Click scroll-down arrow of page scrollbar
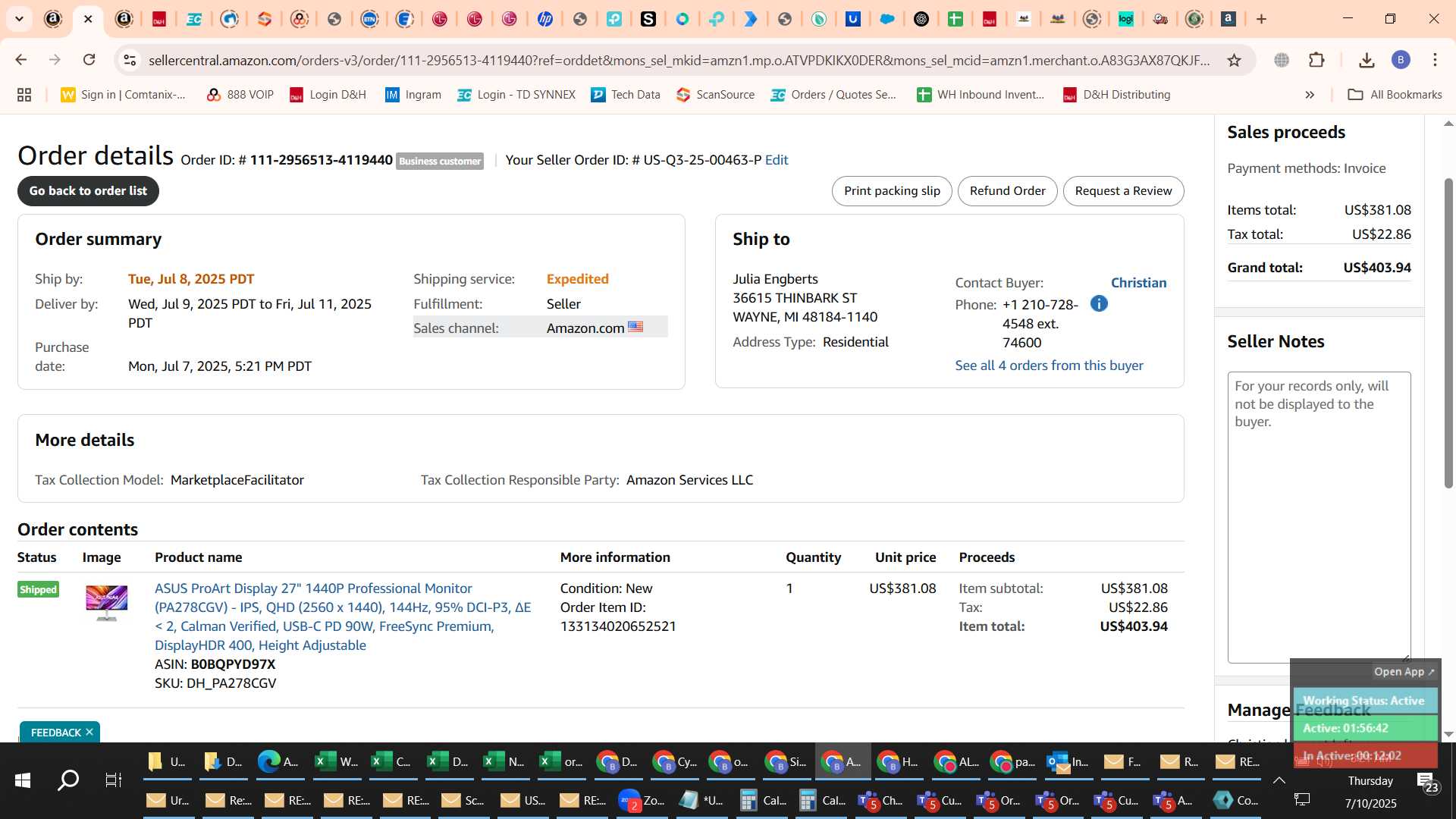The height and width of the screenshot is (819, 1456). (x=1448, y=734)
